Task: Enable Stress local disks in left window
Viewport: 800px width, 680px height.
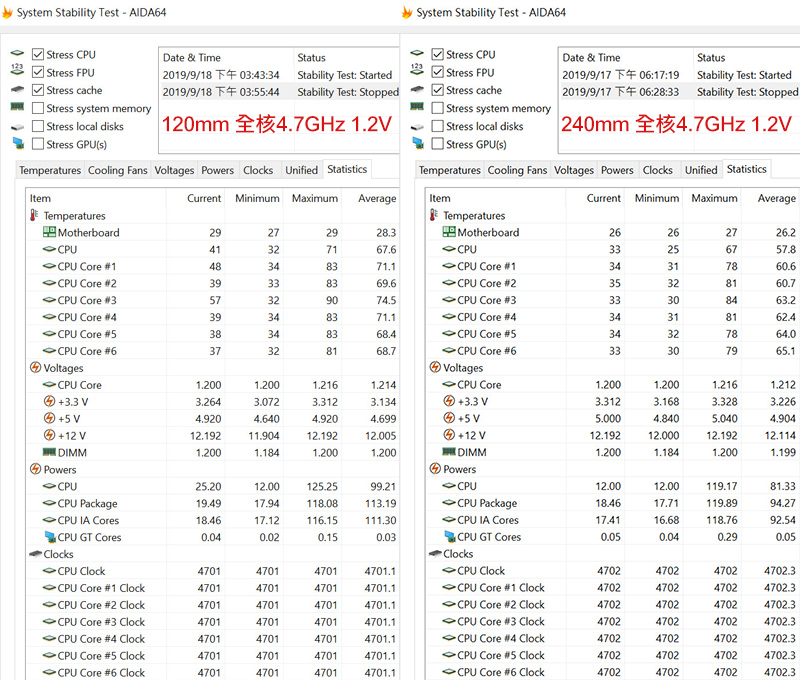Action: click(x=38, y=126)
